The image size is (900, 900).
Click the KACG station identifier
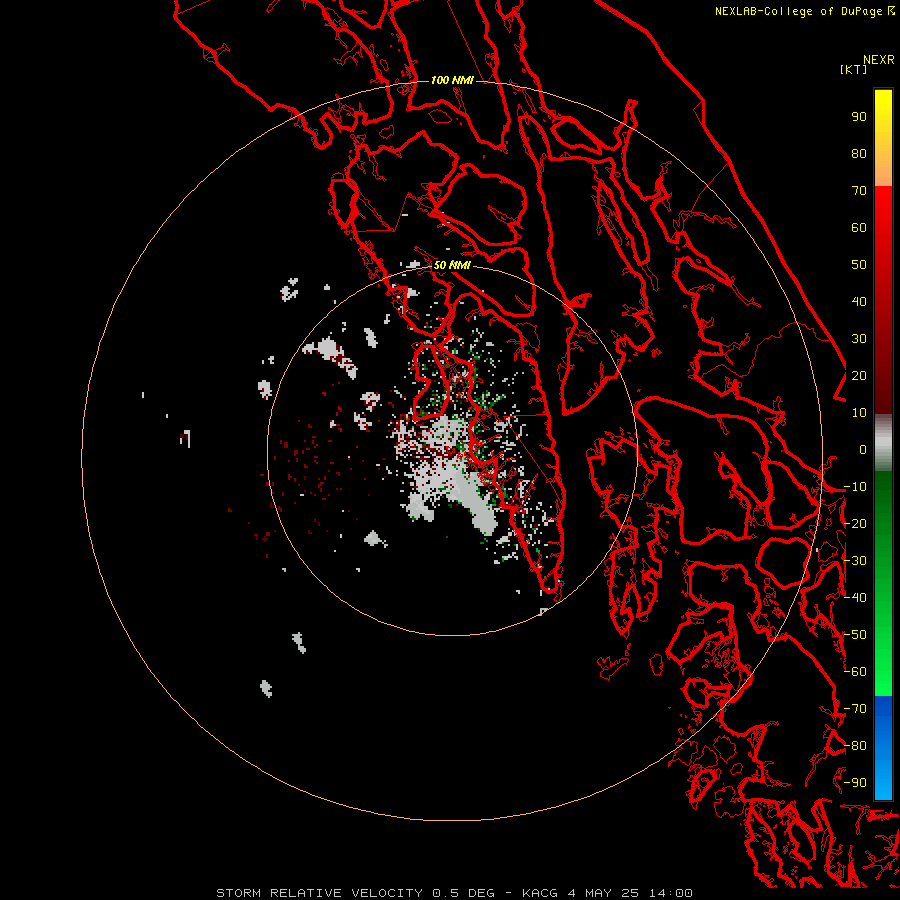pyautogui.click(x=540, y=893)
